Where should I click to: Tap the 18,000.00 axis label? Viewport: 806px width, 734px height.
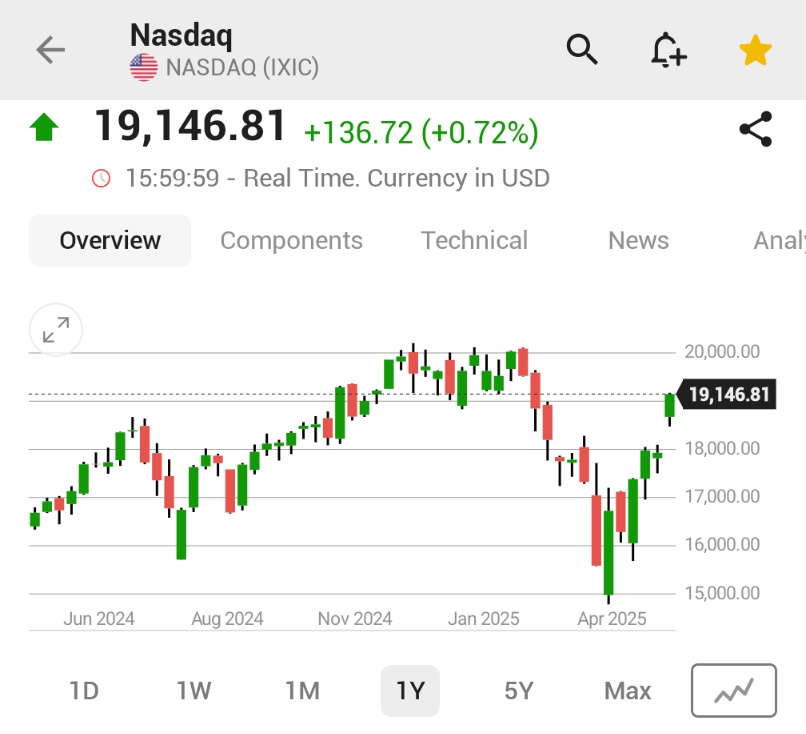tap(722, 448)
